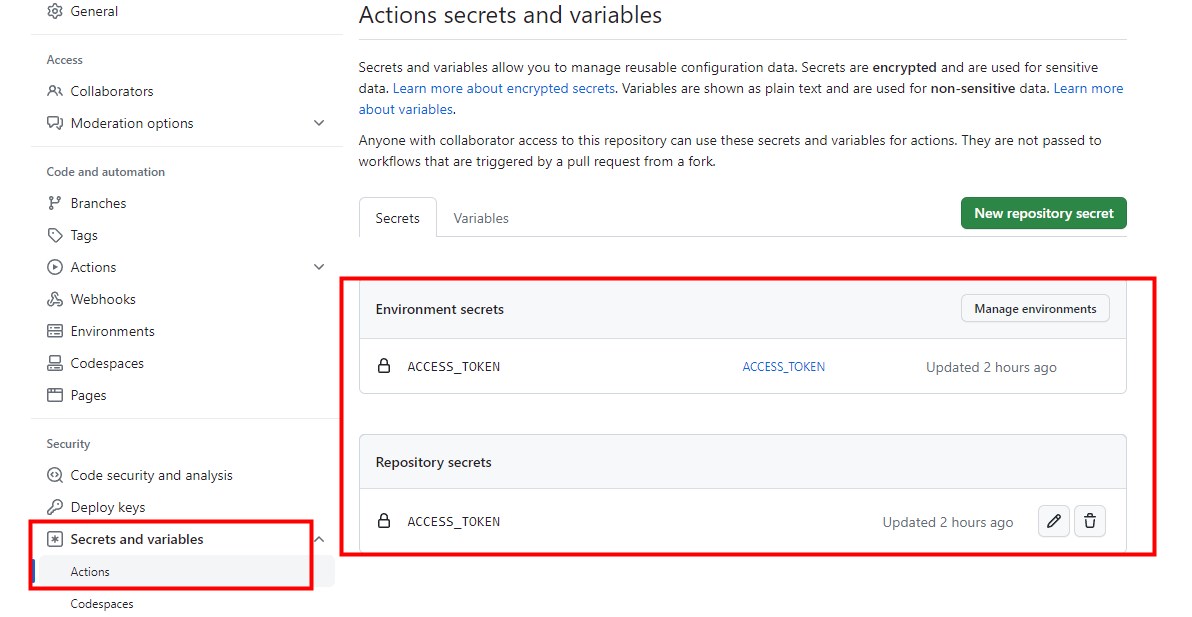Click the Deploy keys key icon
This screenshot has width=1192, height=617.
(x=55, y=507)
